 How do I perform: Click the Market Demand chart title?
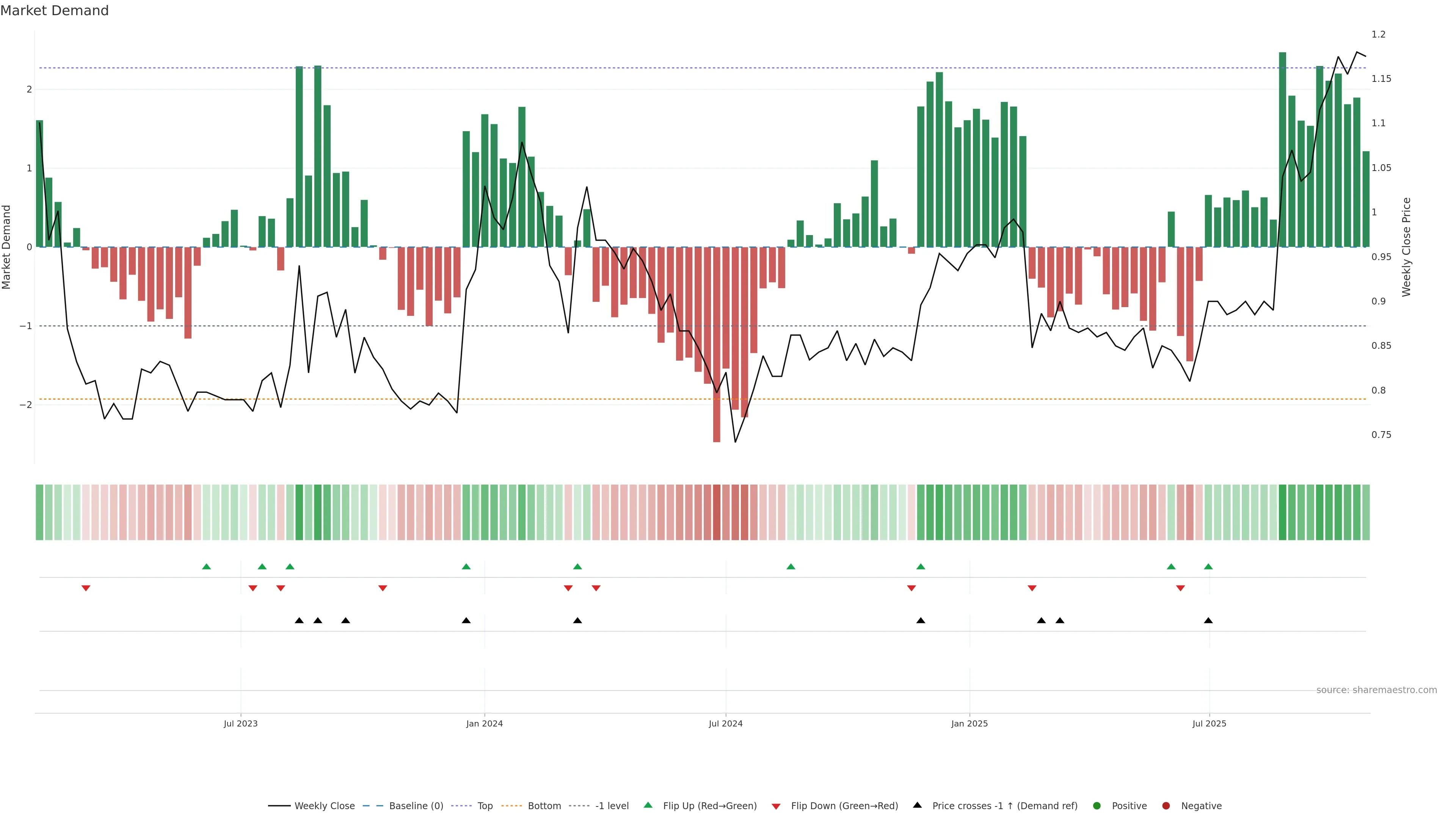point(54,10)
